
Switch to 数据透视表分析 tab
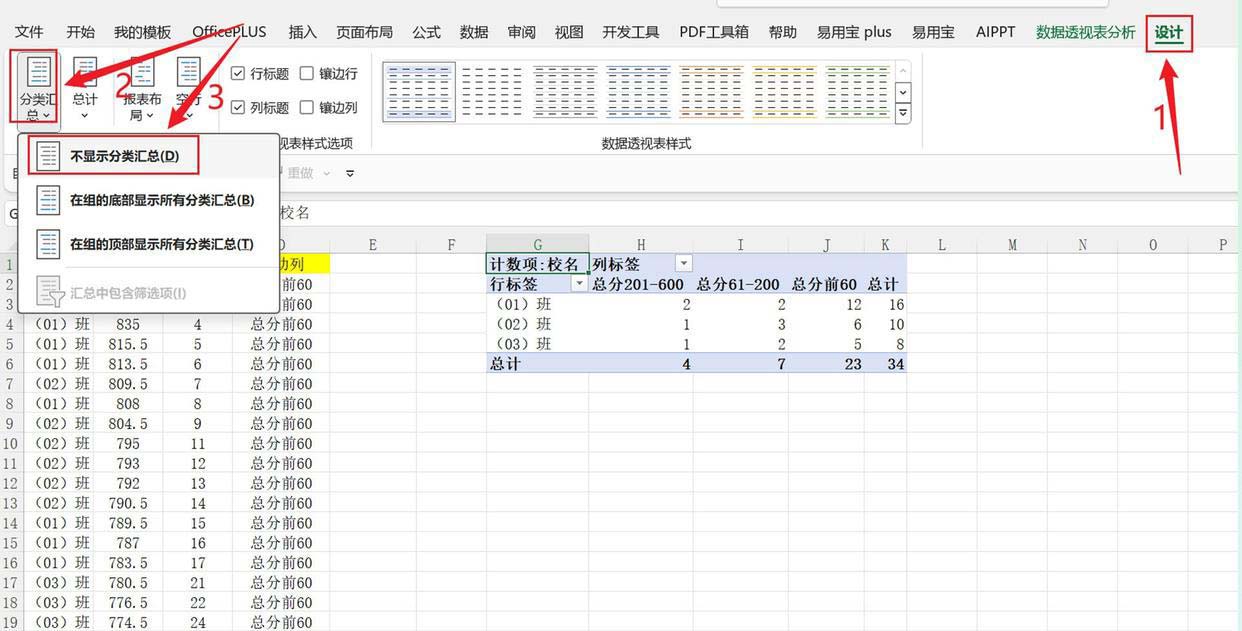[x=1086, y=32]
